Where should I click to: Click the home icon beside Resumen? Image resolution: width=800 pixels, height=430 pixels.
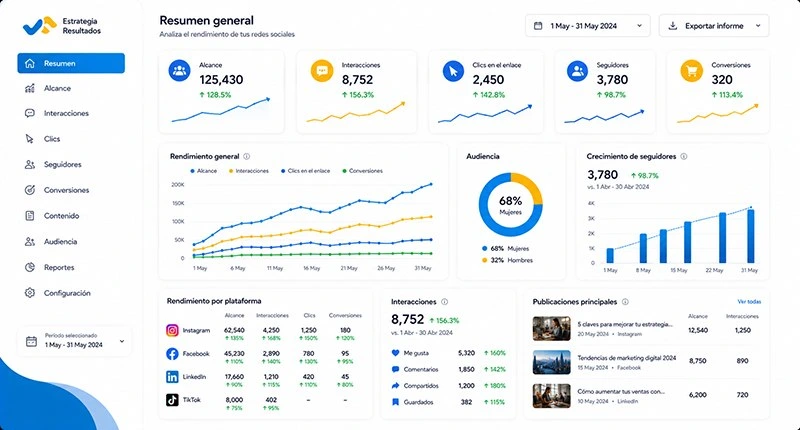point(30,63)
